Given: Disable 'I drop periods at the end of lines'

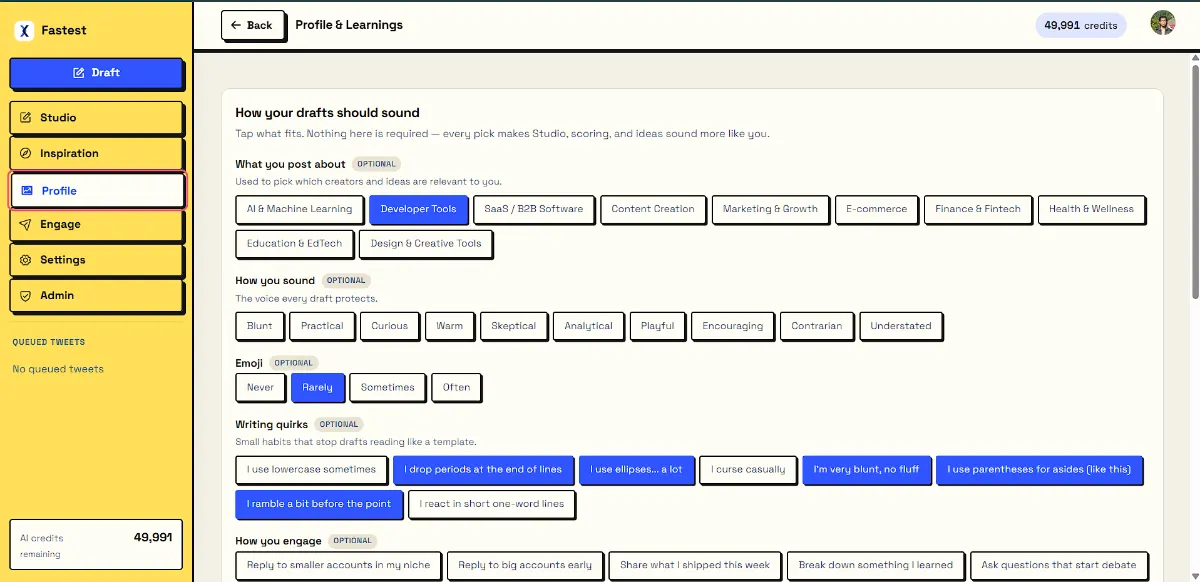Looking at the screenshot, I should (483, 470).
